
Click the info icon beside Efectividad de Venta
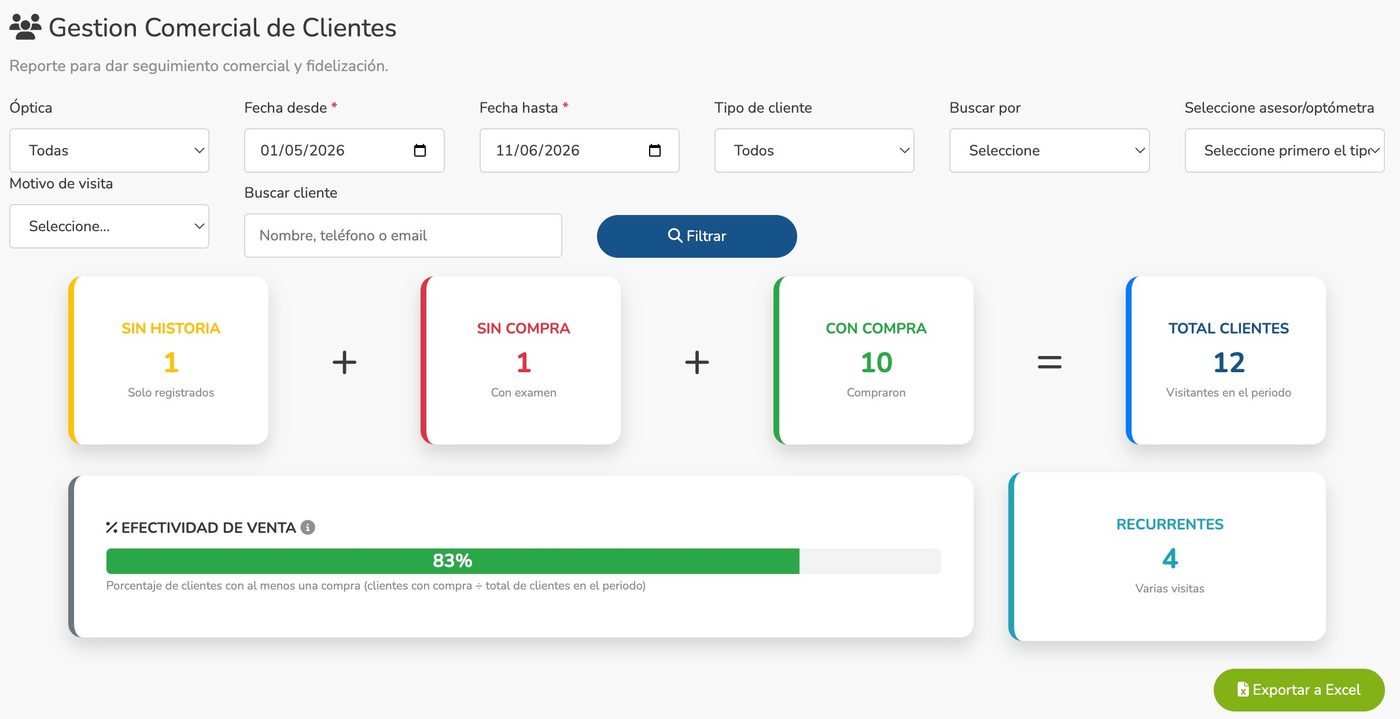pos(308,527)
